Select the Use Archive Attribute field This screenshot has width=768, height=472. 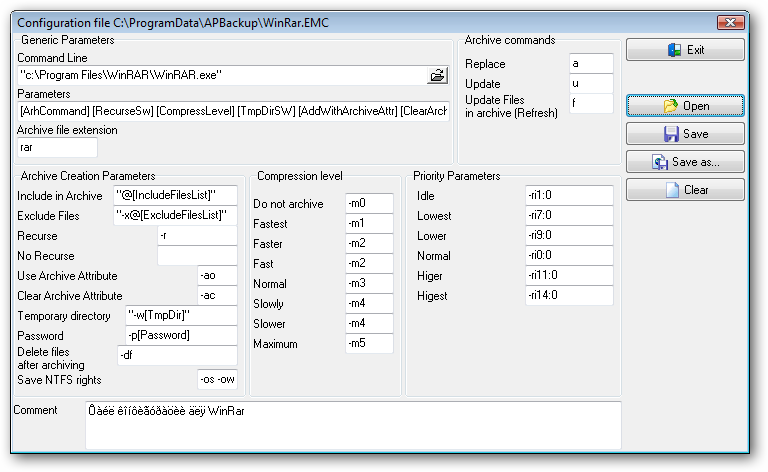pyautogui.click(x=217, y=276)
